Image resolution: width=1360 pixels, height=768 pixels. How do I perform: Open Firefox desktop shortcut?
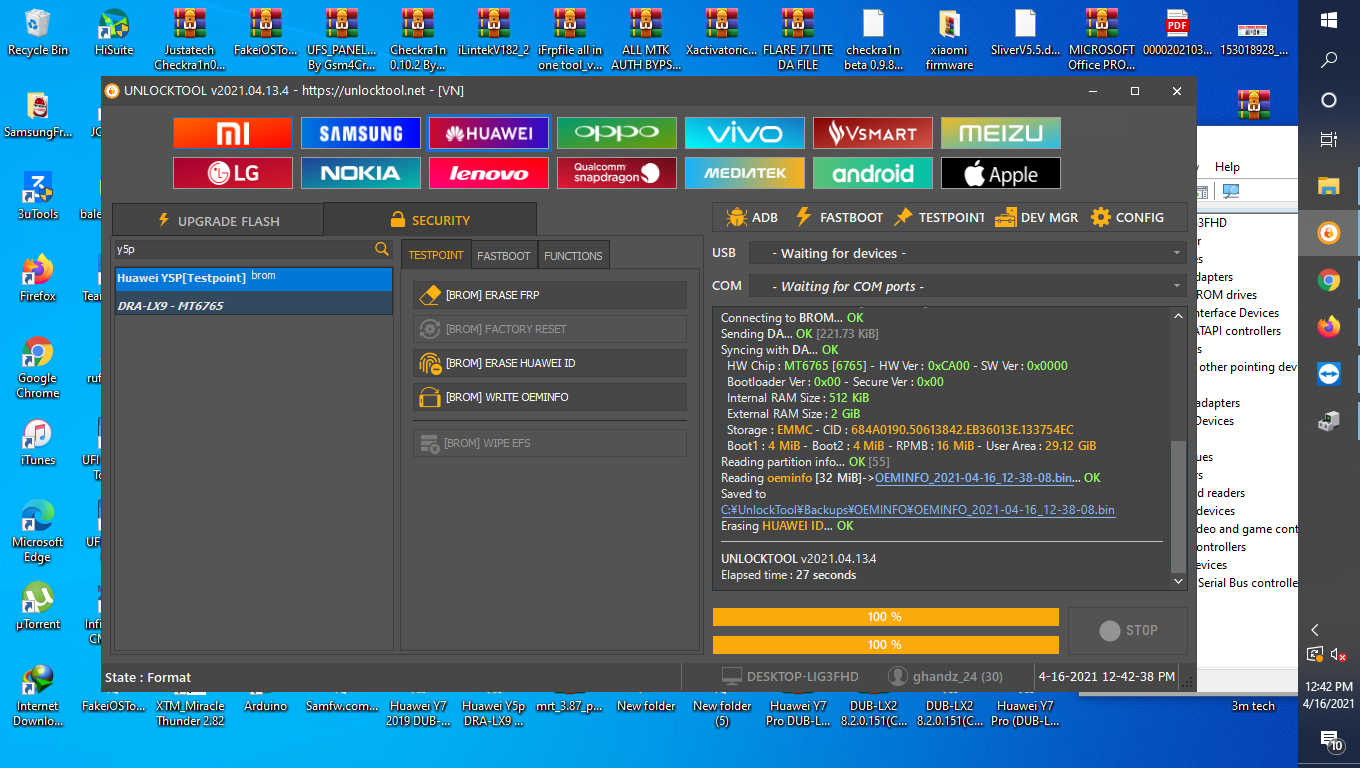[38, 278]
